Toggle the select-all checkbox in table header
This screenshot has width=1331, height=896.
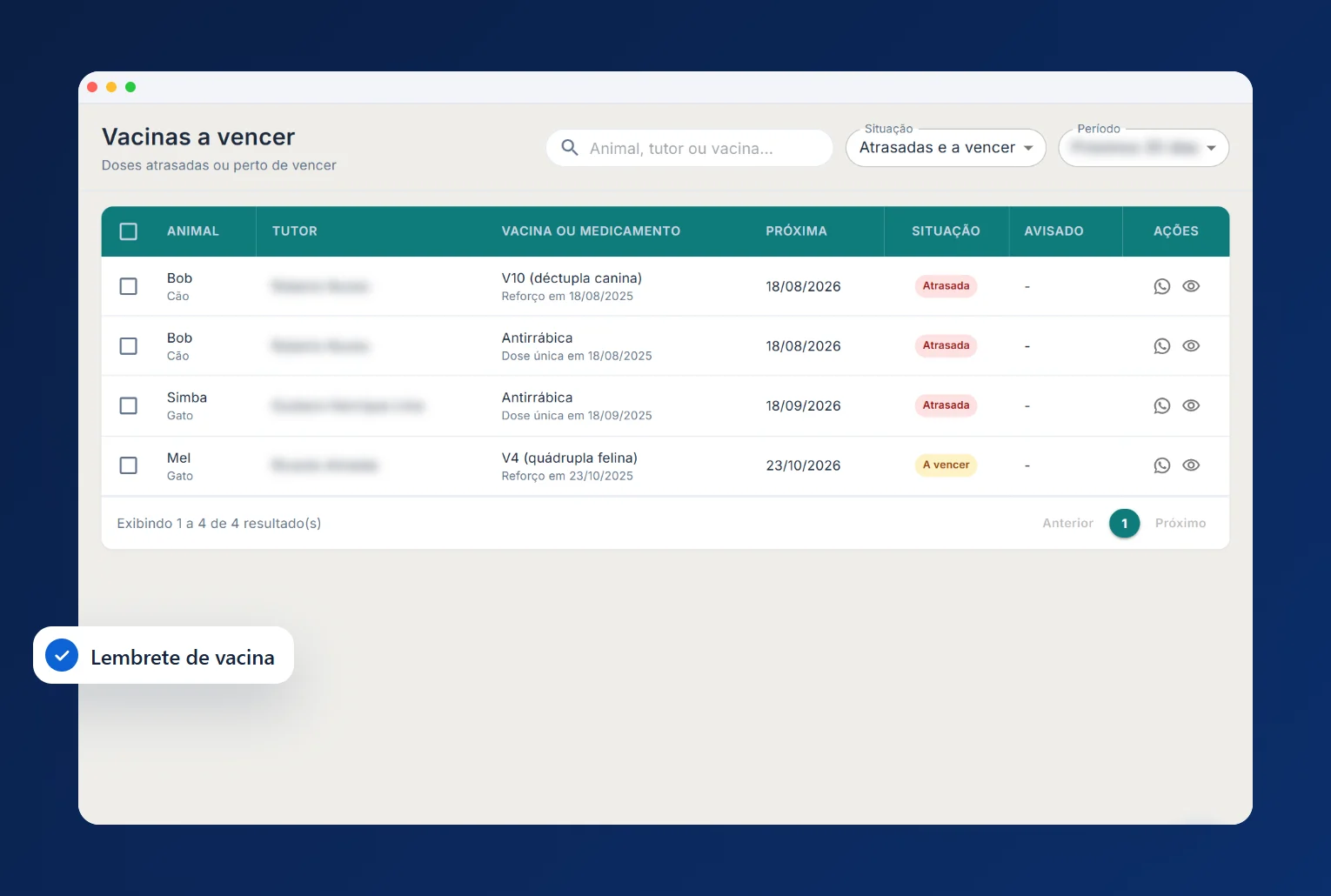point(129,231)
